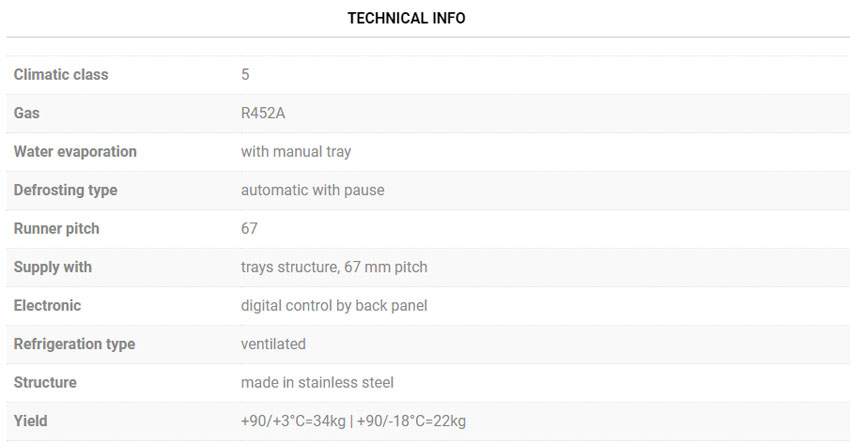Select the Defrosting type label
The width and height of the screenshot is (850, 444).
(x=65, y=190)
